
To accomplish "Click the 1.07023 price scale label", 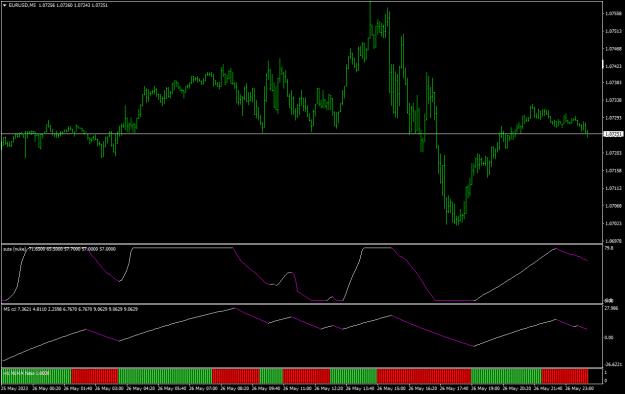I will pyautogui.click(x=613, y=223).
